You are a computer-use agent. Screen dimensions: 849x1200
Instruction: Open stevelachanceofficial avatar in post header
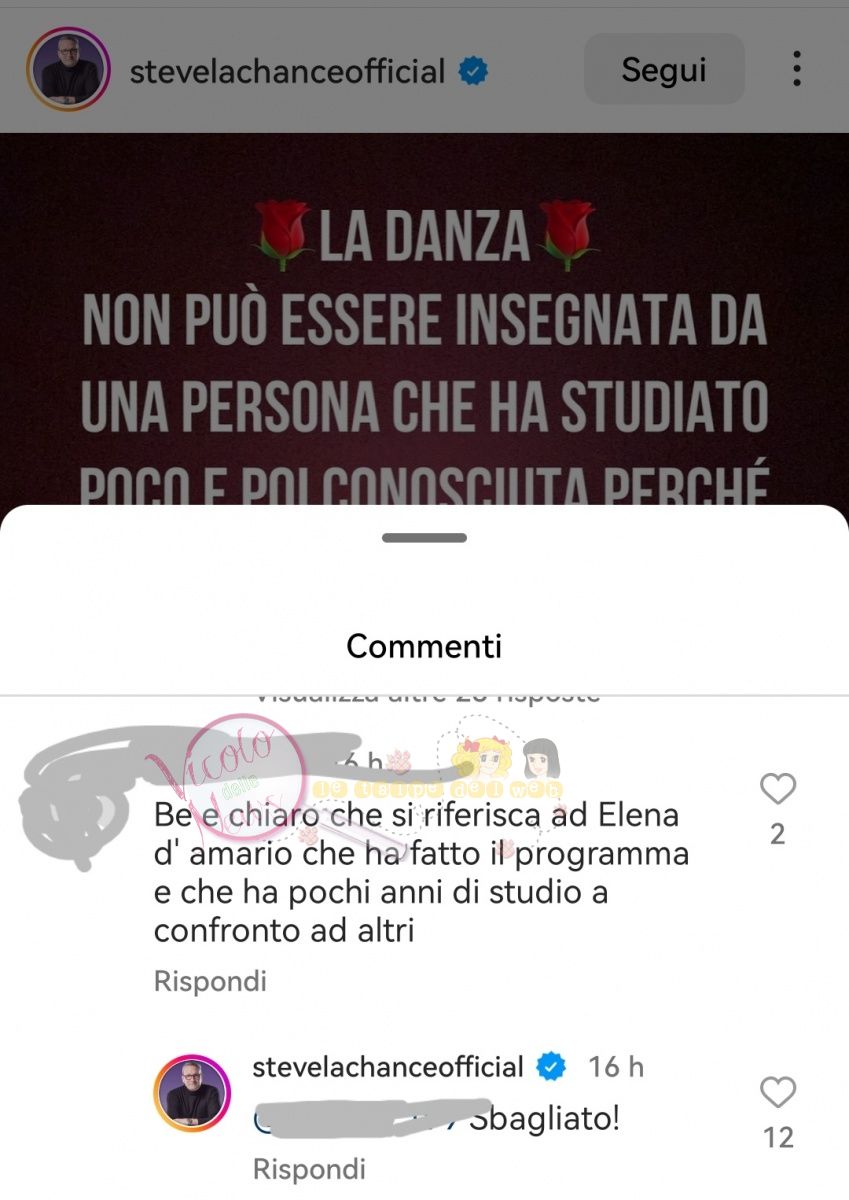click(68, 69)
